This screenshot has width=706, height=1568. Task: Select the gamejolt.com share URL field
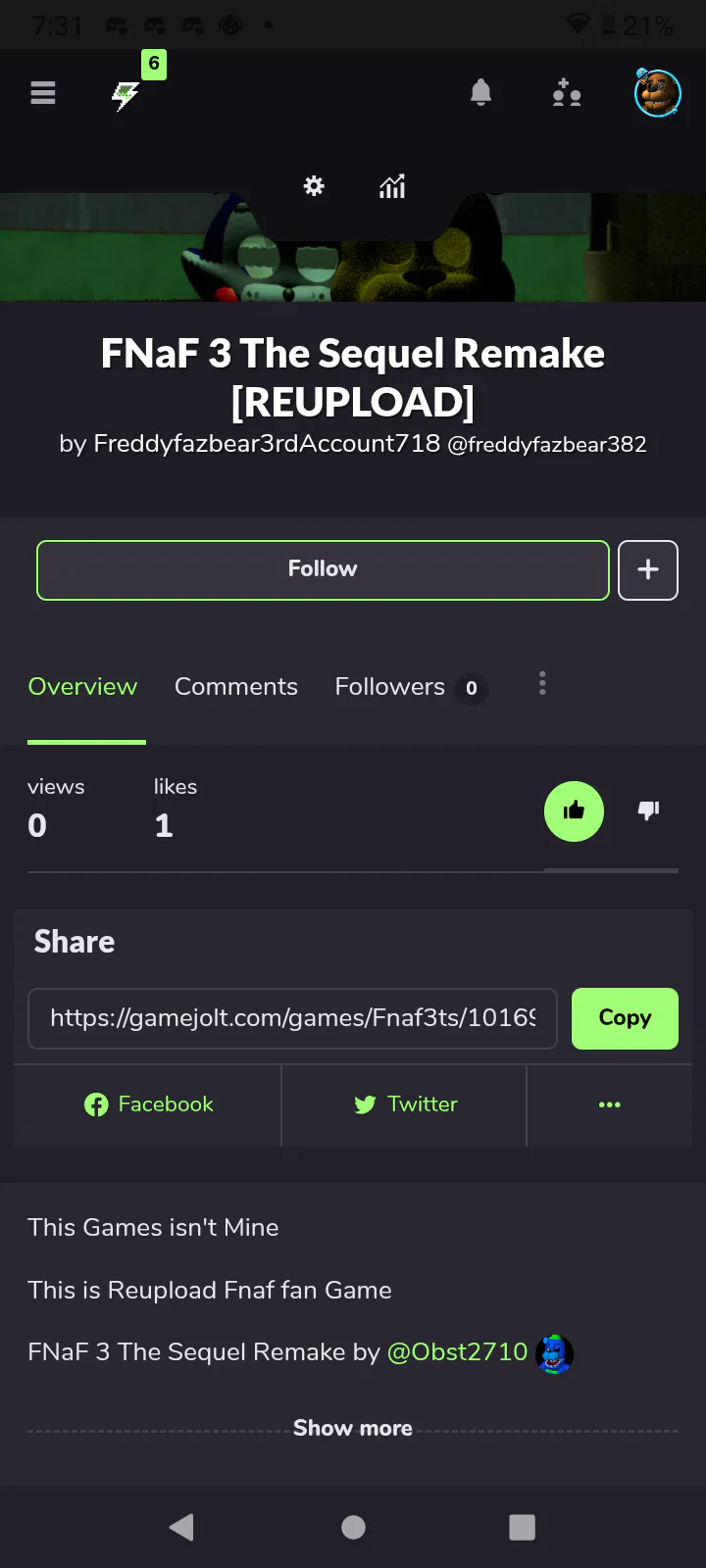click(x=293, y=1018)
